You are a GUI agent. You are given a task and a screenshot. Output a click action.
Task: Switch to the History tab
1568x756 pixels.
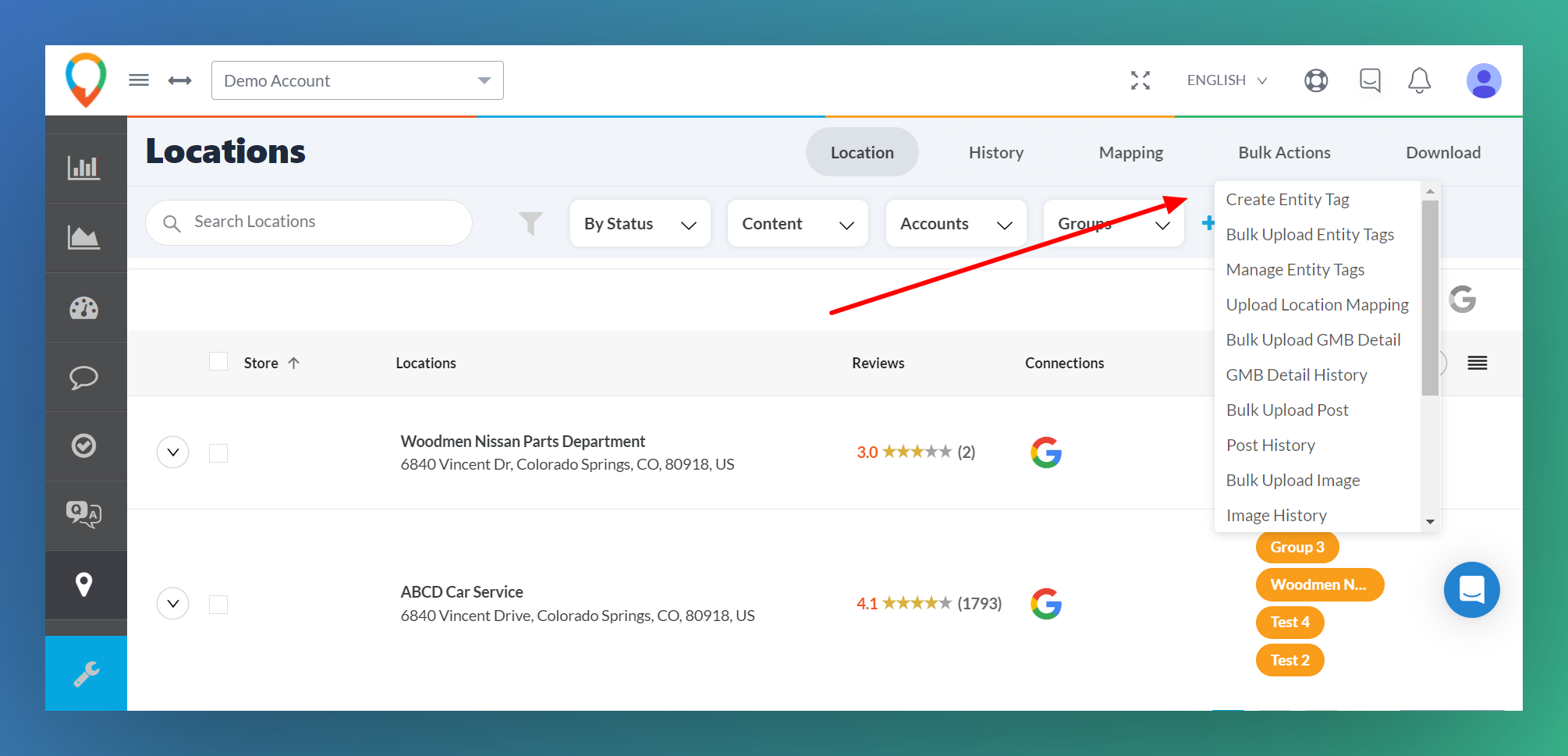996,152
